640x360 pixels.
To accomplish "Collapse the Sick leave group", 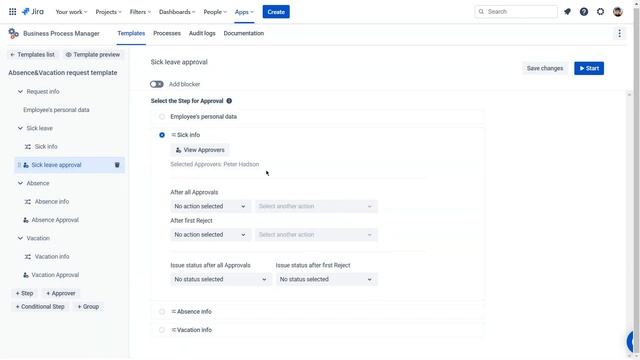I will coord(20,128).
